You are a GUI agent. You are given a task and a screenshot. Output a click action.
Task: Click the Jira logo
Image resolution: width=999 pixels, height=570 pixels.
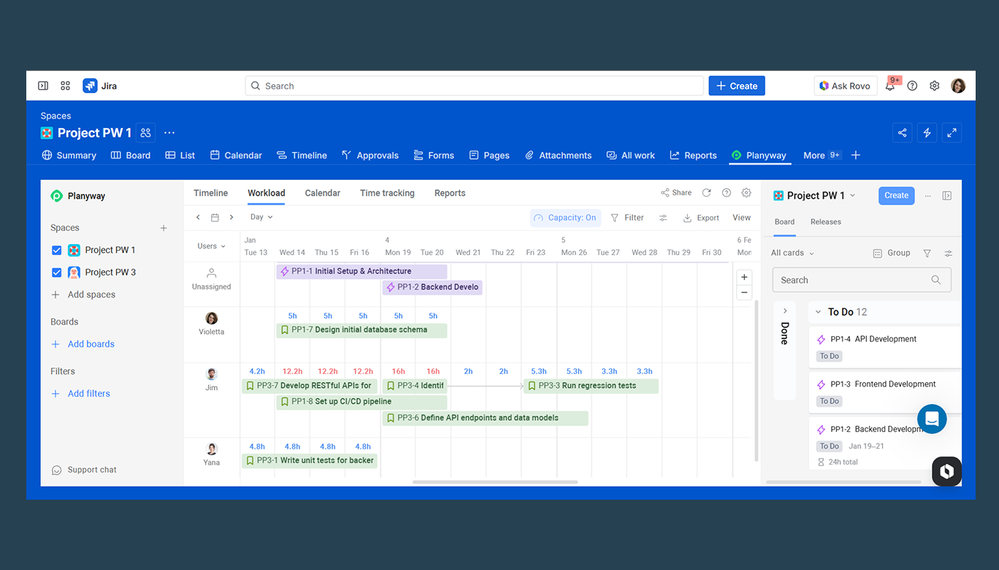tap(100, 85)
